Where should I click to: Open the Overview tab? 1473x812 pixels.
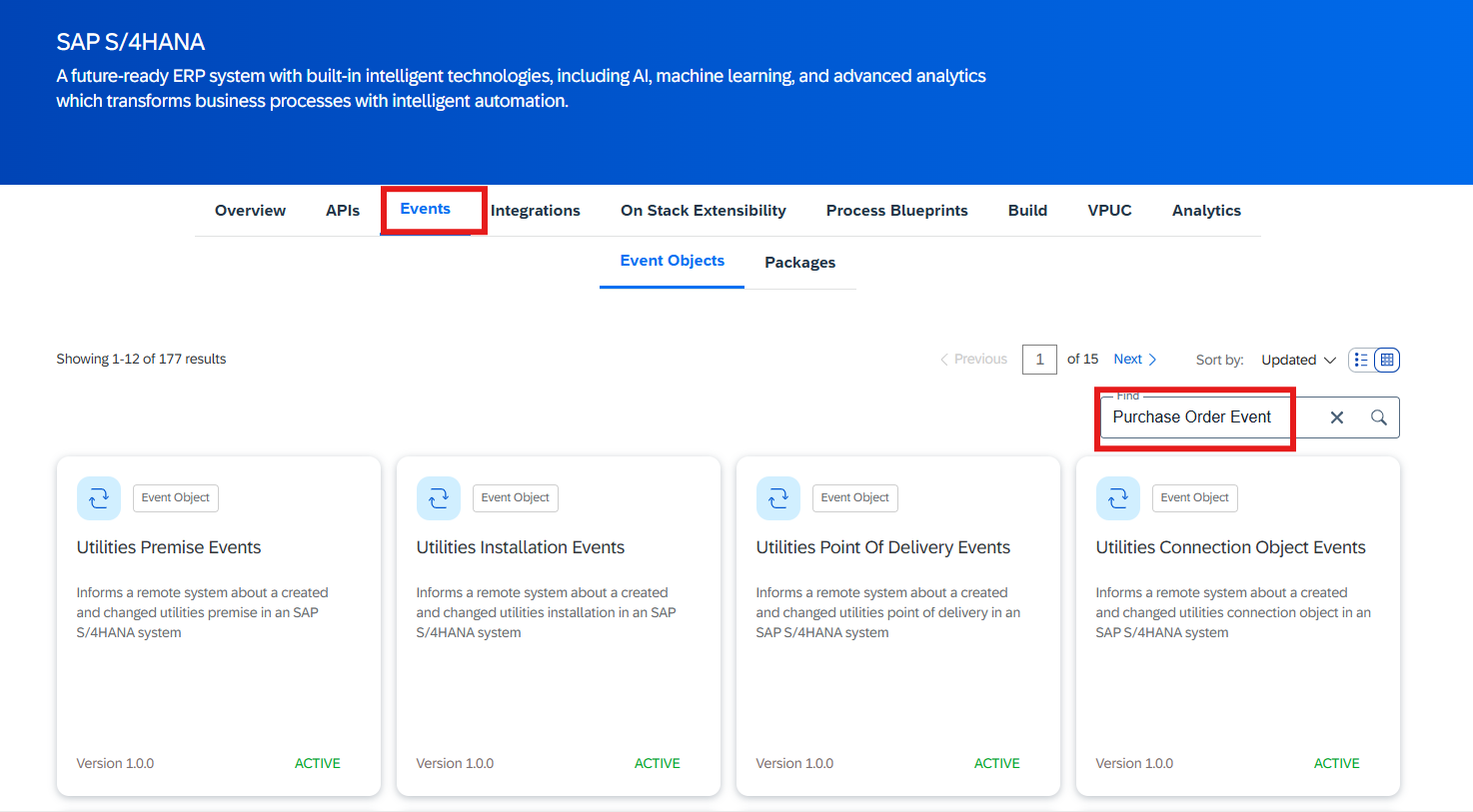pos(250,211)
